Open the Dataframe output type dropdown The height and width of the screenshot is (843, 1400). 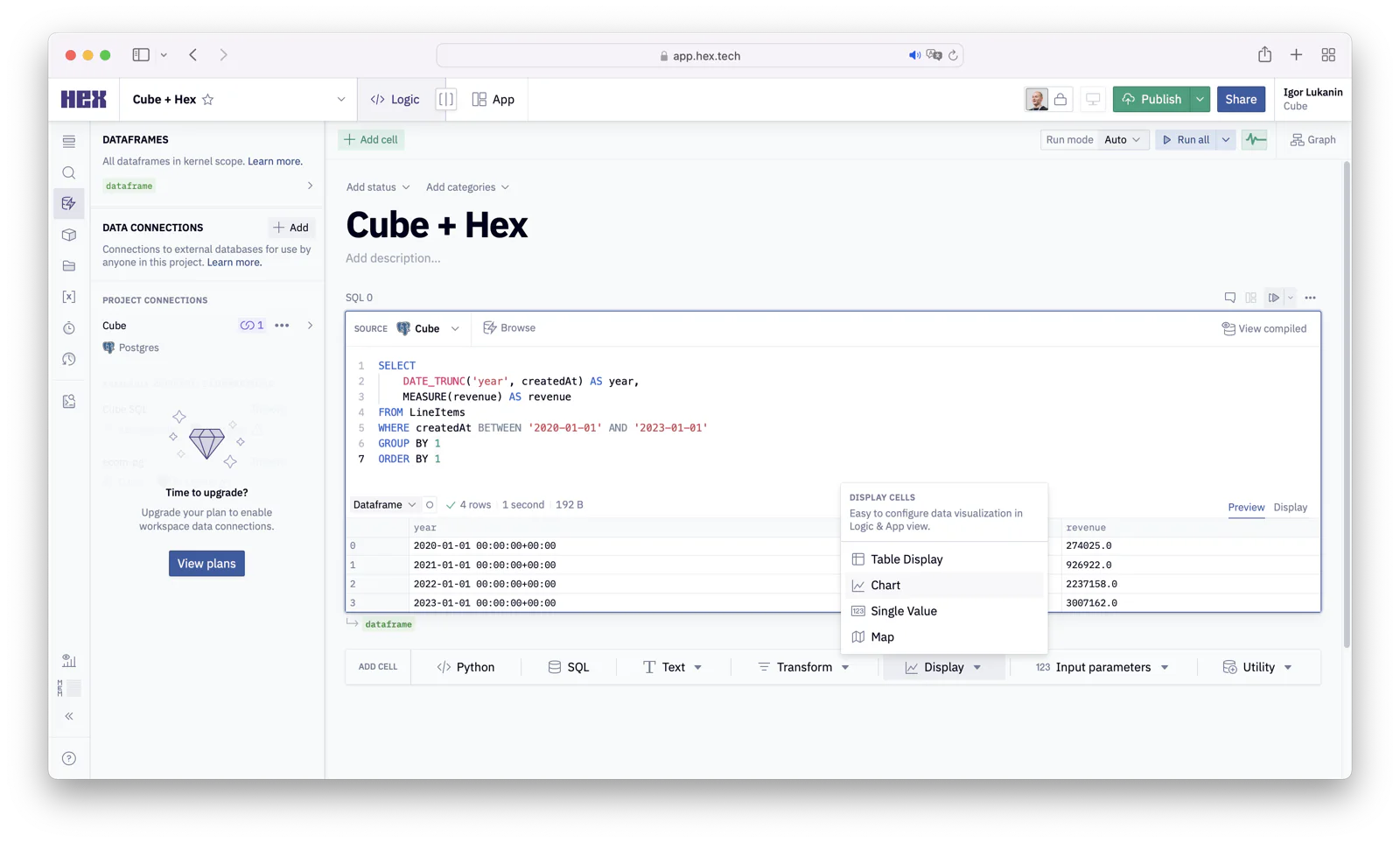tap(384, 505)
